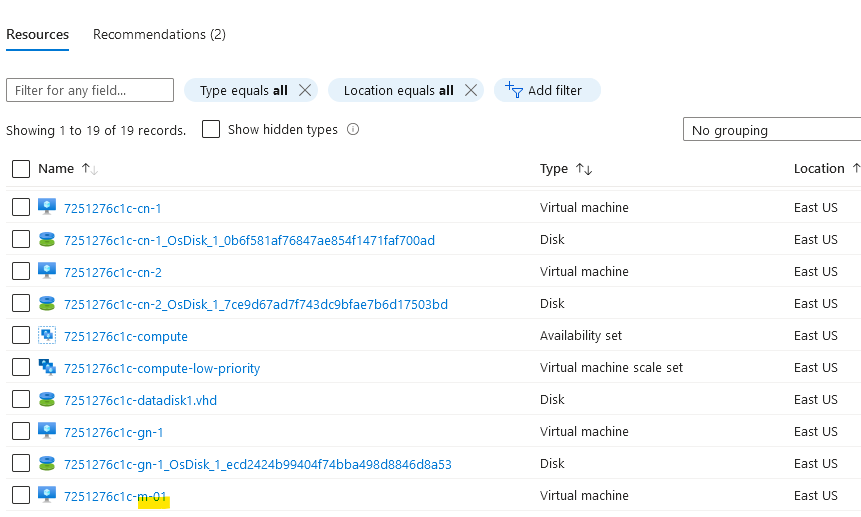Enable Show hidden types checkbox

pos(211,130)
